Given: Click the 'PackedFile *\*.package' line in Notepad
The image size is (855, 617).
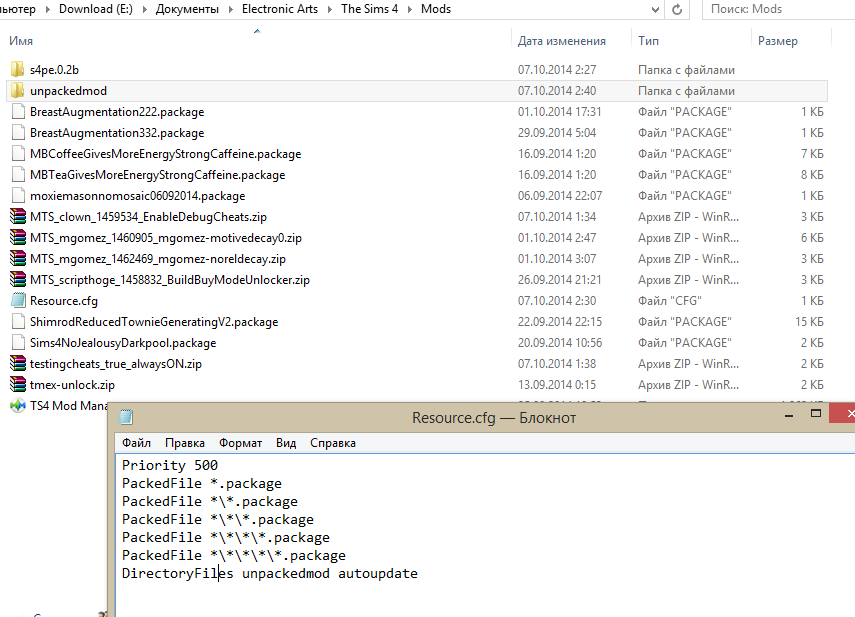Looking at the screenshot, I should pyautogui.click(x=209, y=501).
